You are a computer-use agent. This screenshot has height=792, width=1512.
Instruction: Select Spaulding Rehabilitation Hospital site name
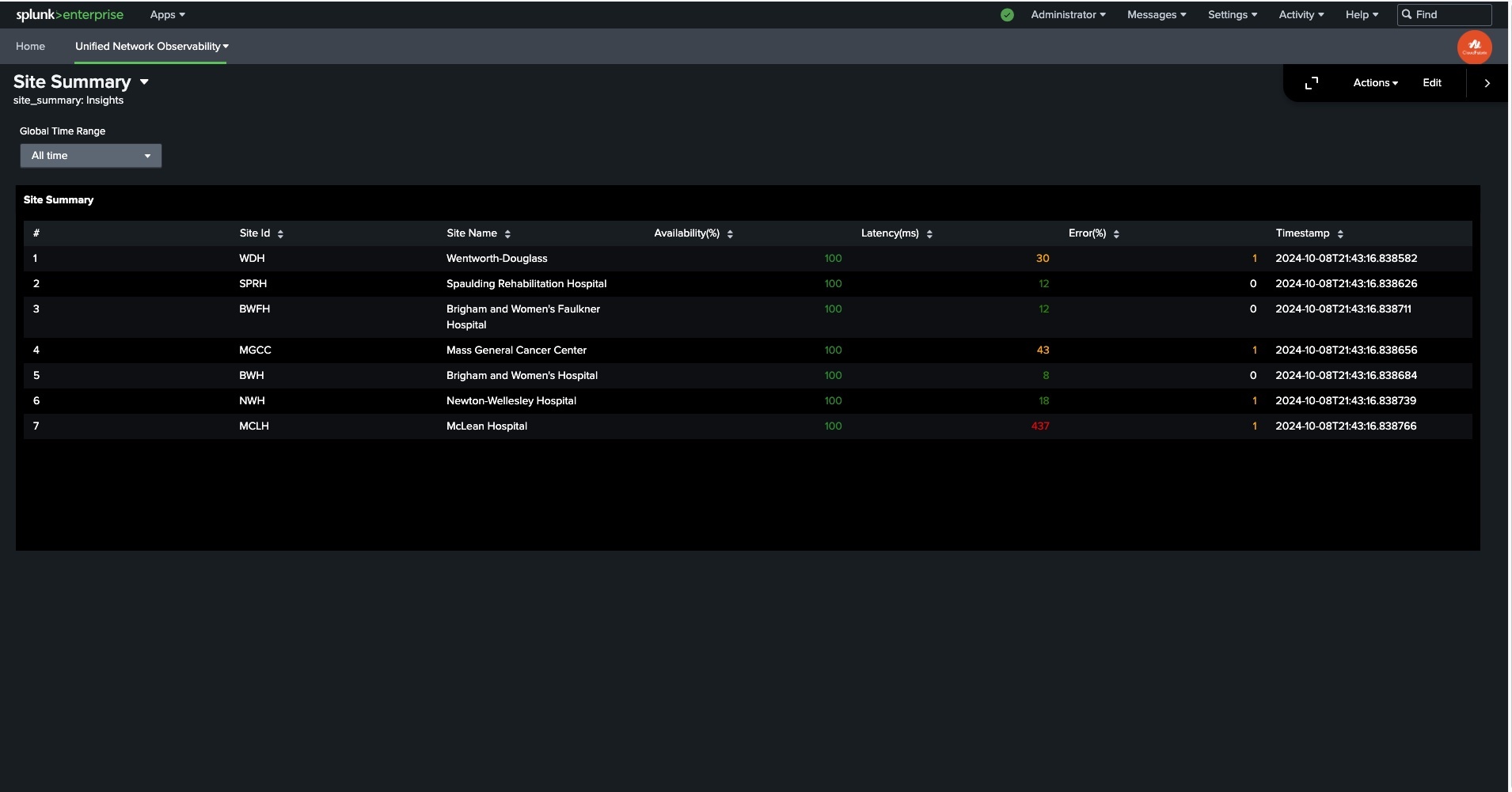pyautogui.click(x=526, y=284)
